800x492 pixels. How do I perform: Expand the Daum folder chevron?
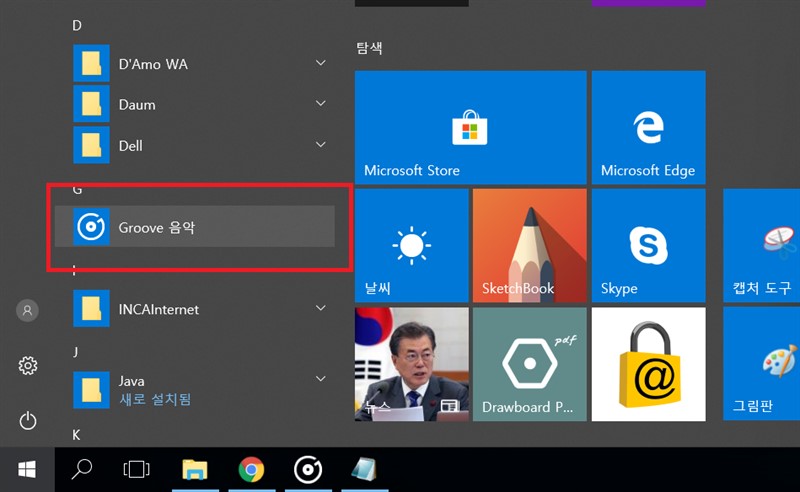[x=320, y=104]
